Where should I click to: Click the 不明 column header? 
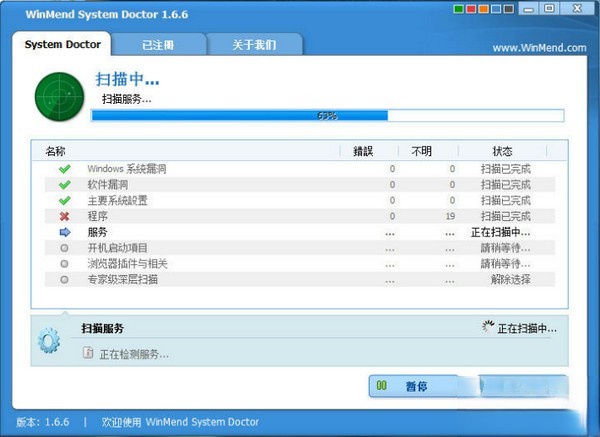tap(422, 151)
